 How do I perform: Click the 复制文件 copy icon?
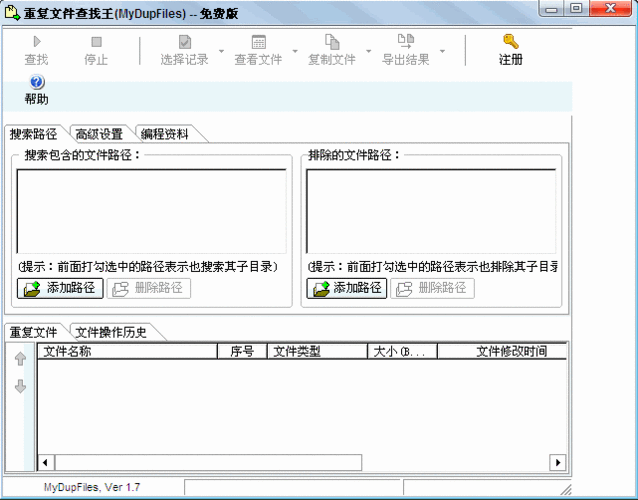pyautogui.click(x=332, y=41)
